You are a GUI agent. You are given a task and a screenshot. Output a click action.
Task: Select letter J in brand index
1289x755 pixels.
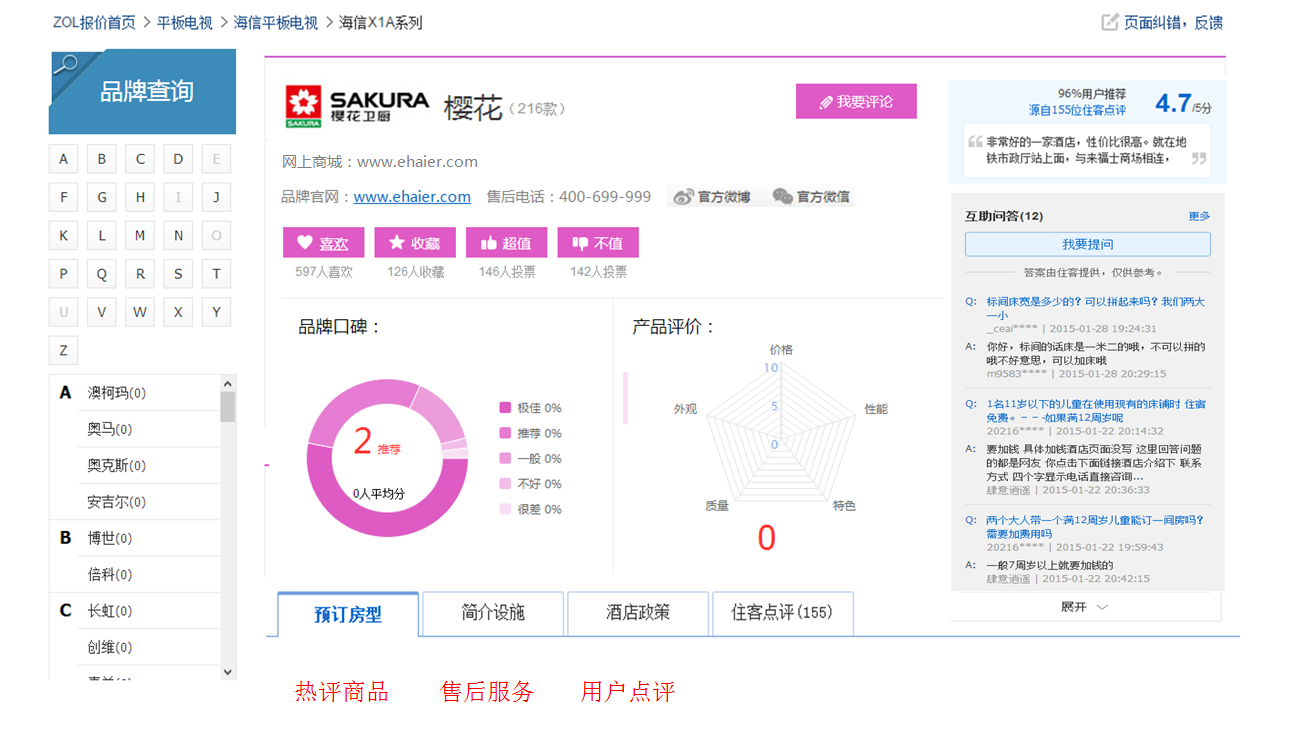click(216, 197)
